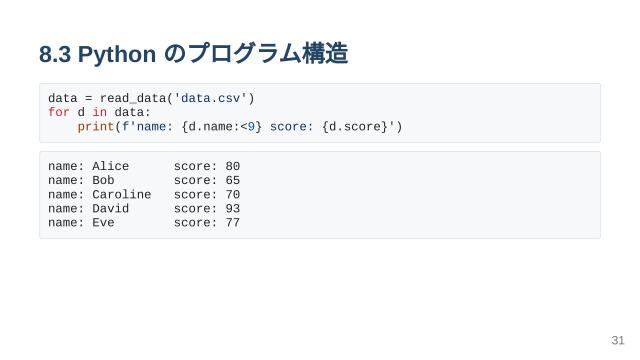Click the number 9 in the format spec
The height and width of the screenshot is (360, 640).
click(251, 127)
